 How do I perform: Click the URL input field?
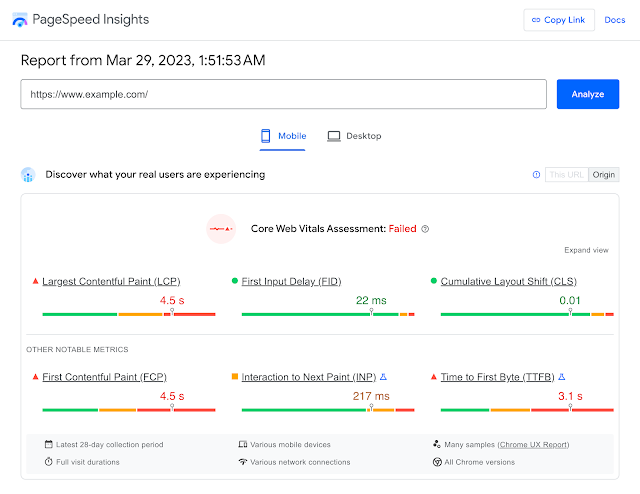click(283, 94)
